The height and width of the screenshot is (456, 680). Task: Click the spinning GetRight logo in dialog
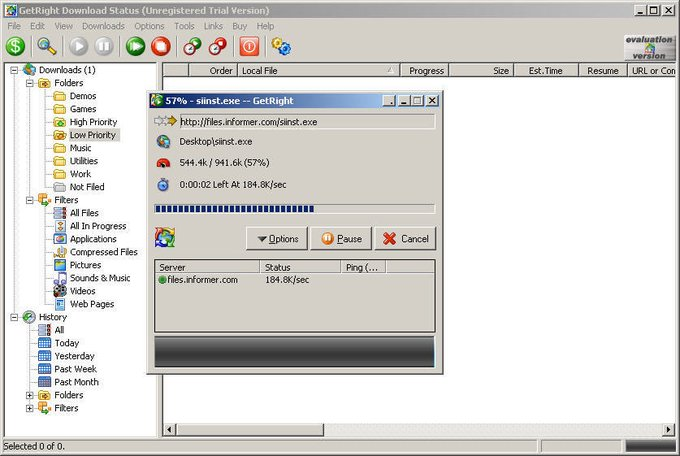(165, 237)
